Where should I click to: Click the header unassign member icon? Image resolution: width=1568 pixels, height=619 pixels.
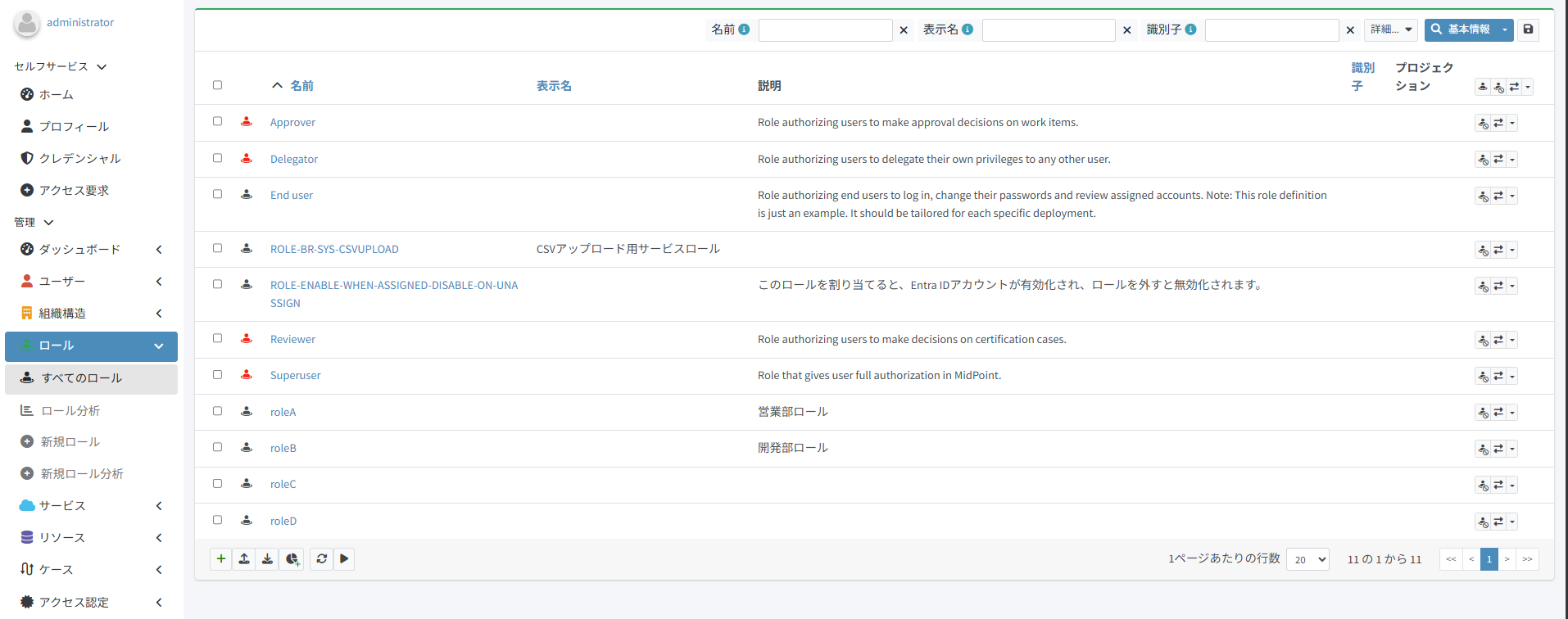point(1498,87)
